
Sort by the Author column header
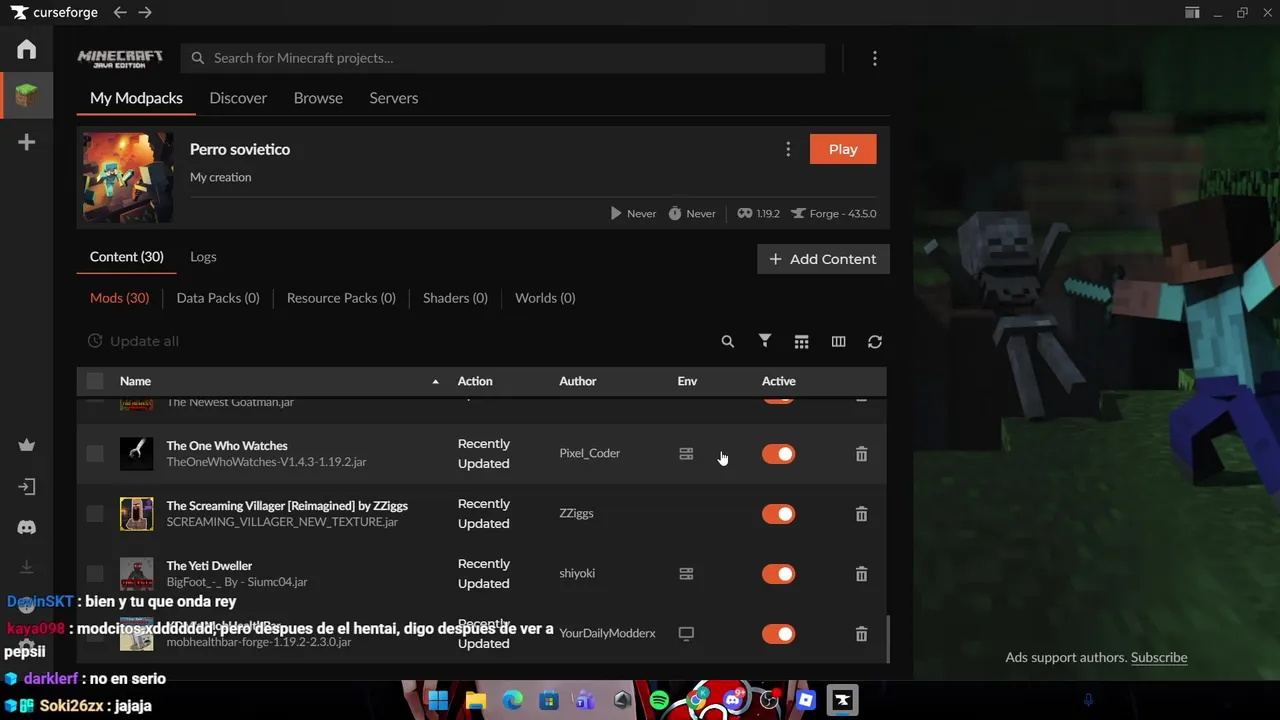(577, 381)
